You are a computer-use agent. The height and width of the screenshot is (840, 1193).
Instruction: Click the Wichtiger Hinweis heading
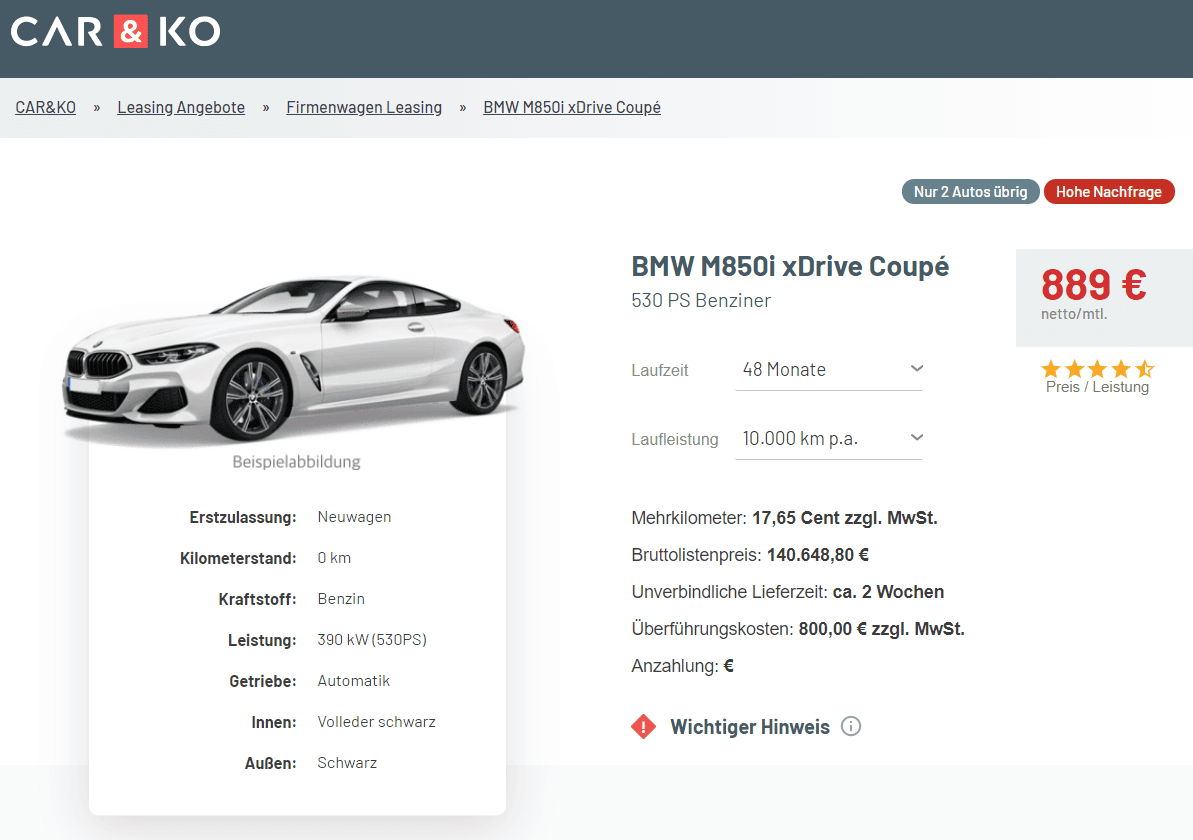click(x=749, y=727)
